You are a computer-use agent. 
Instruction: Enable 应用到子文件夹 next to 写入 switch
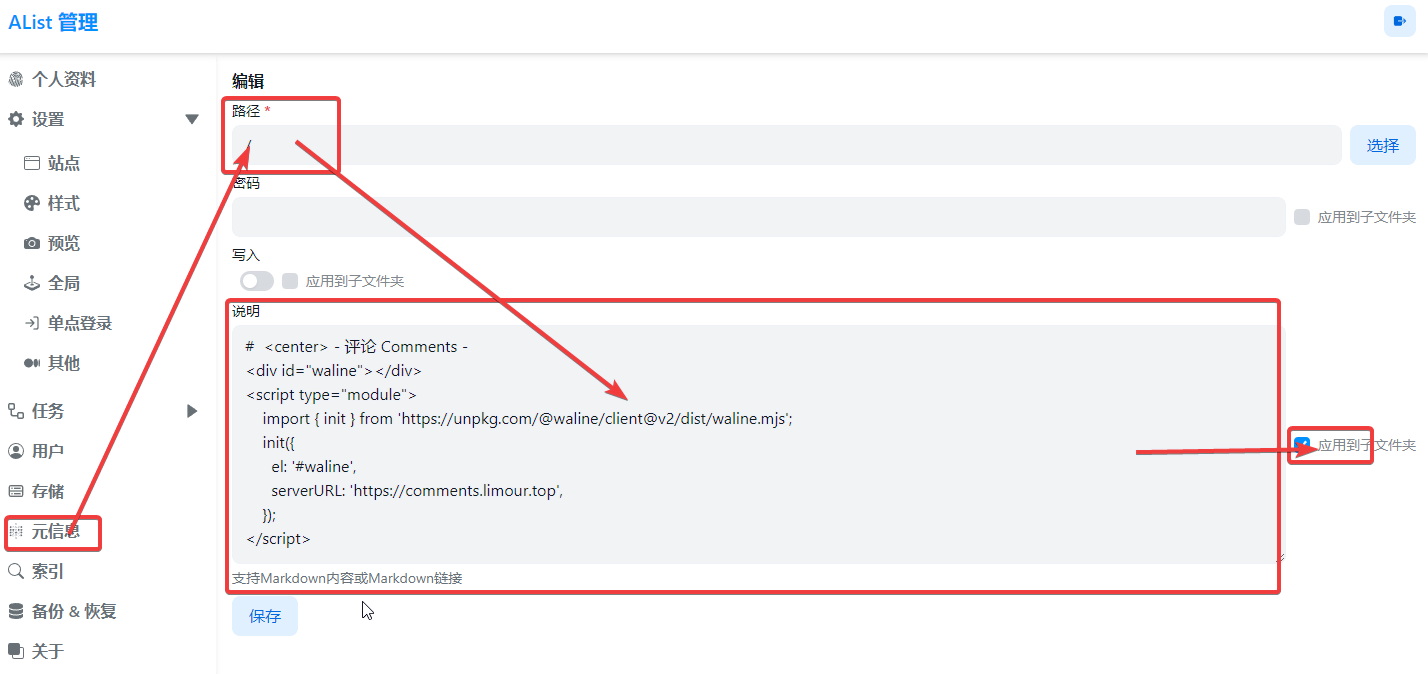(290, 282)
